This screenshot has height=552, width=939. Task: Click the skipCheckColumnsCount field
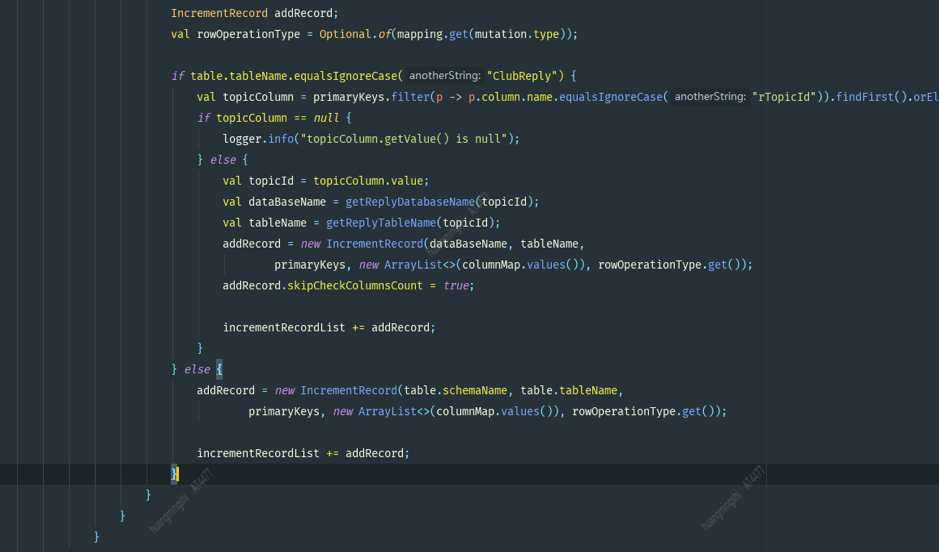[x=355, y=286]
